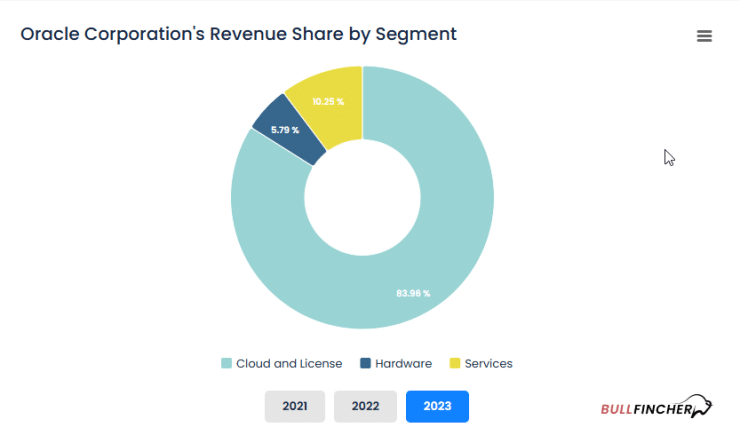Select the 2021 year button
The width and height of the screenshot is (740, 443).
(x=294, y=406)
